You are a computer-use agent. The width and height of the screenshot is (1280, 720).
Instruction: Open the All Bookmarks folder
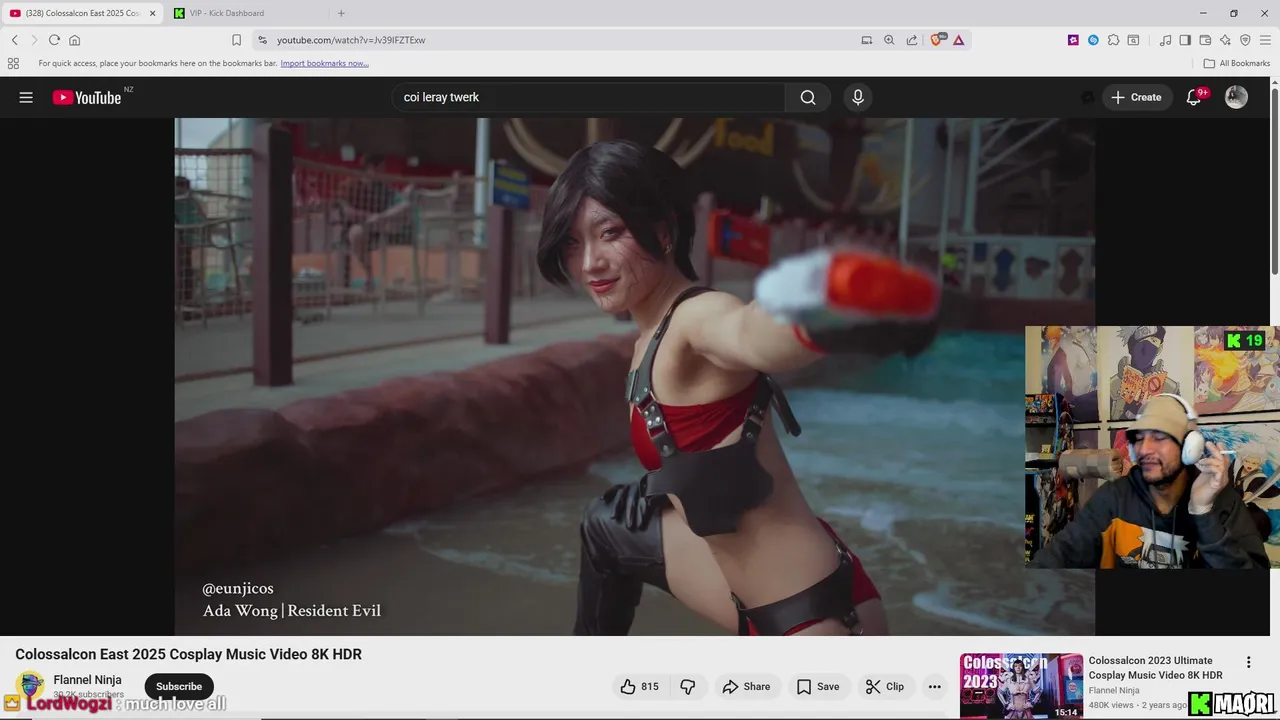click(x=1237, y=63)
